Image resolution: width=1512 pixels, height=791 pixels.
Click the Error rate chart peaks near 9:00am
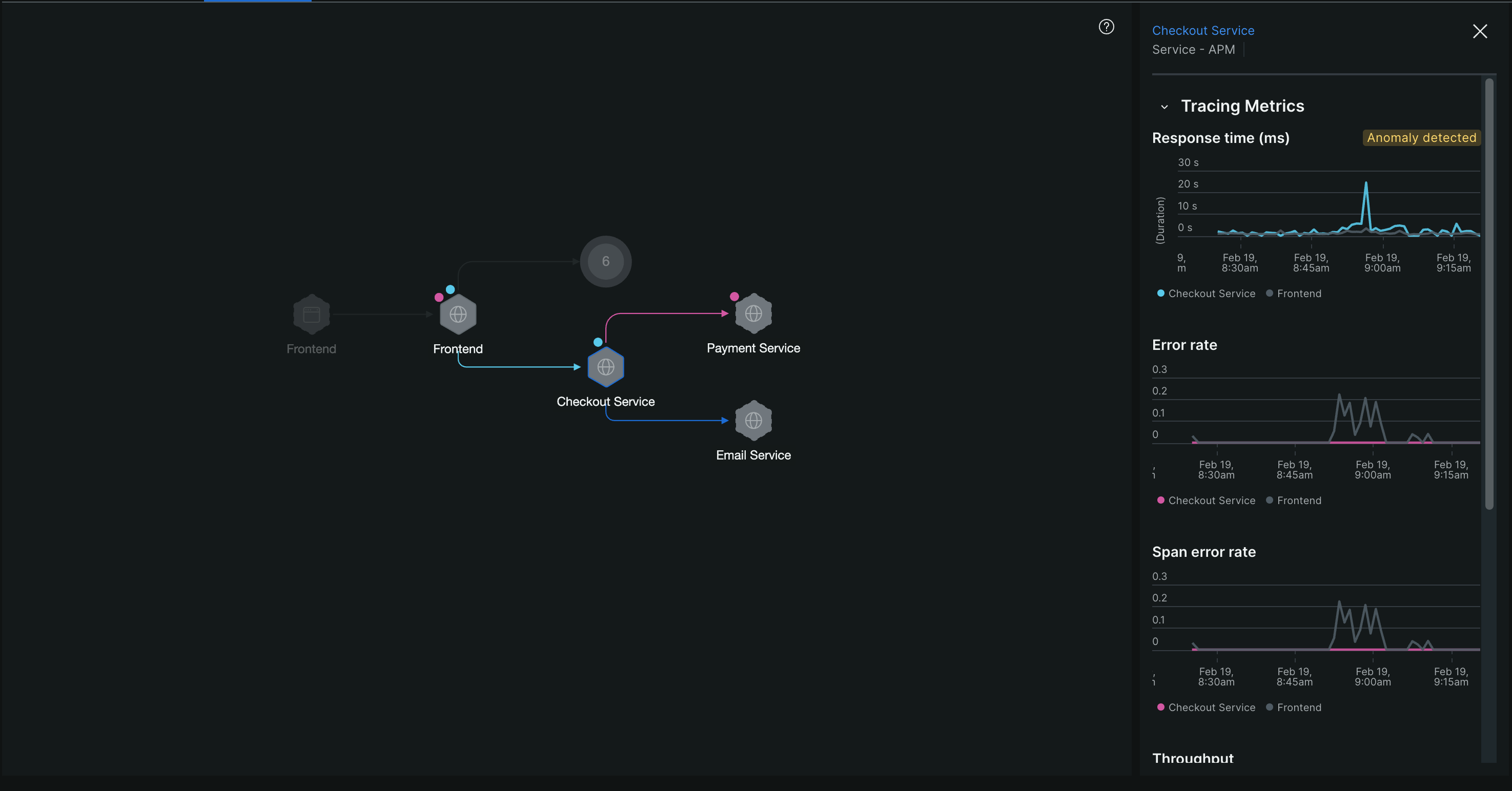coord(1358,418)
